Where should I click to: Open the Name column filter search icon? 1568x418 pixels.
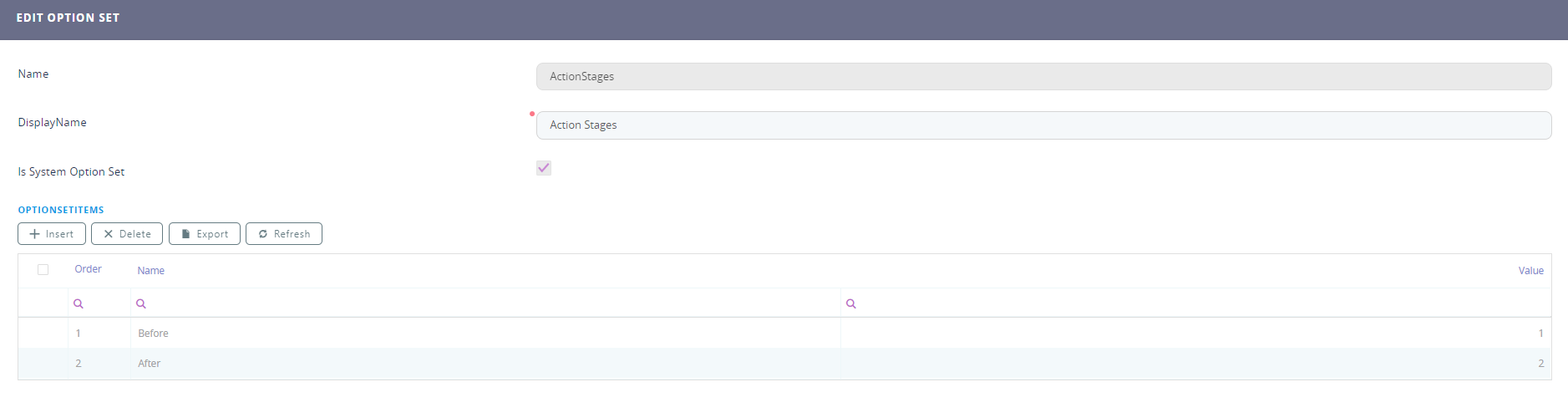(x=141, y=303)
